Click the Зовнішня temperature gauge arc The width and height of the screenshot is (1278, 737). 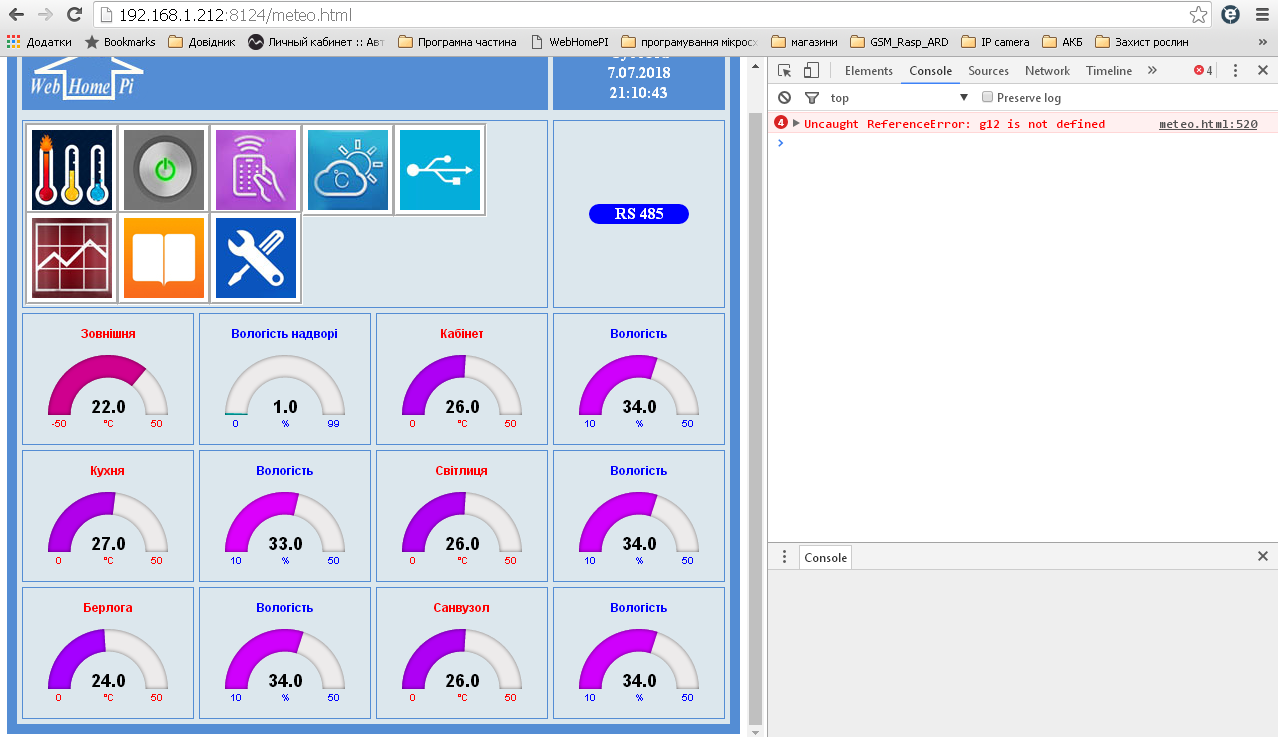(108, 384)
